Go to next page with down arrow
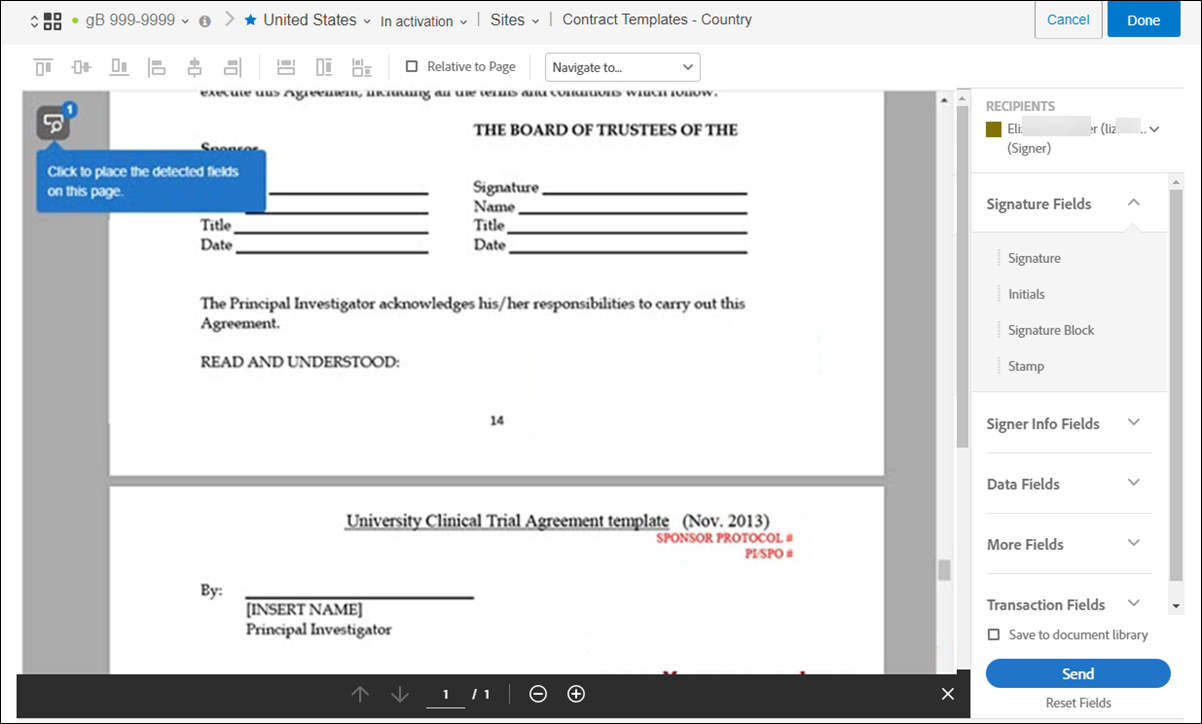 (400, 694)
